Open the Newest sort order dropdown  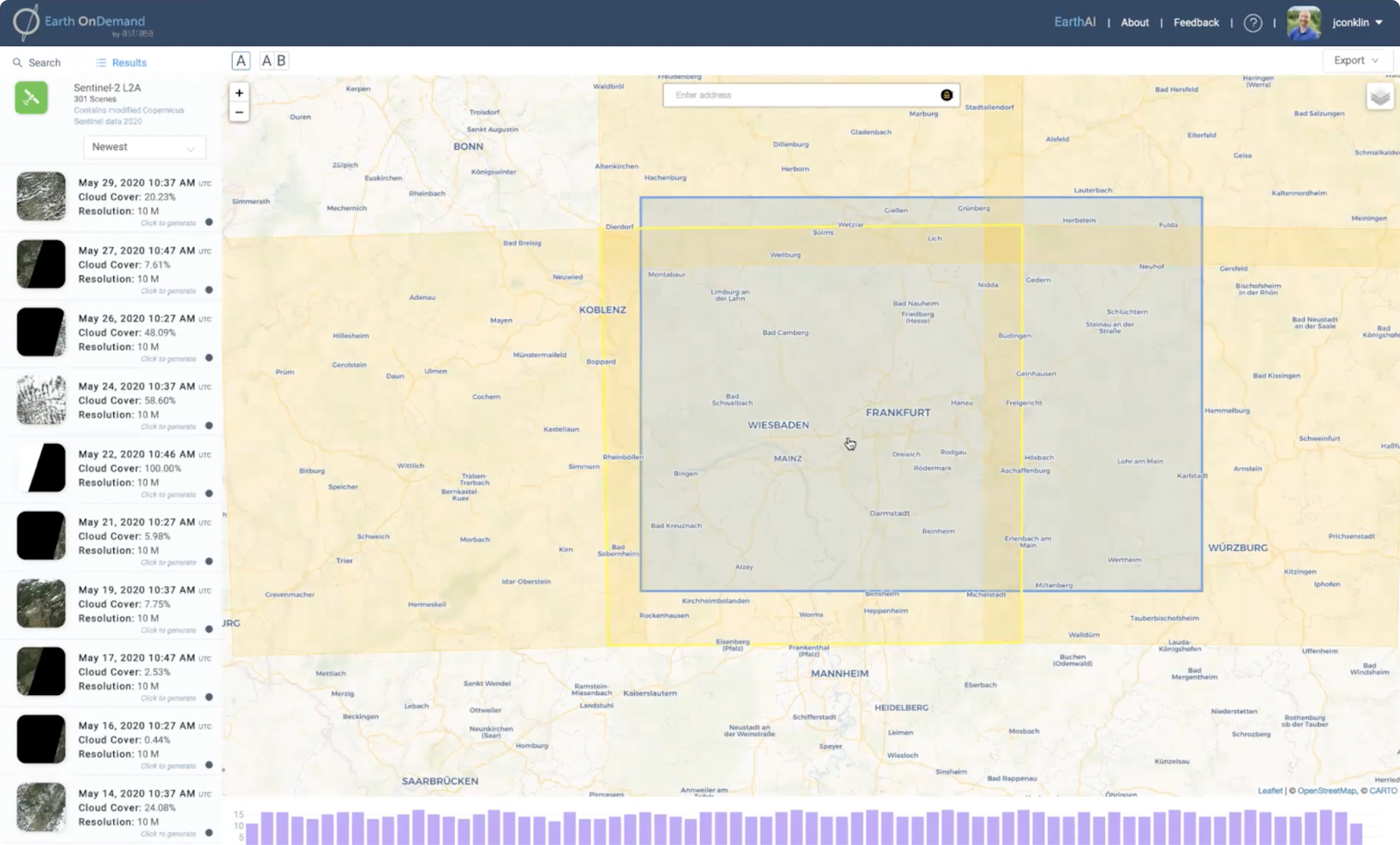pos(144,146)
